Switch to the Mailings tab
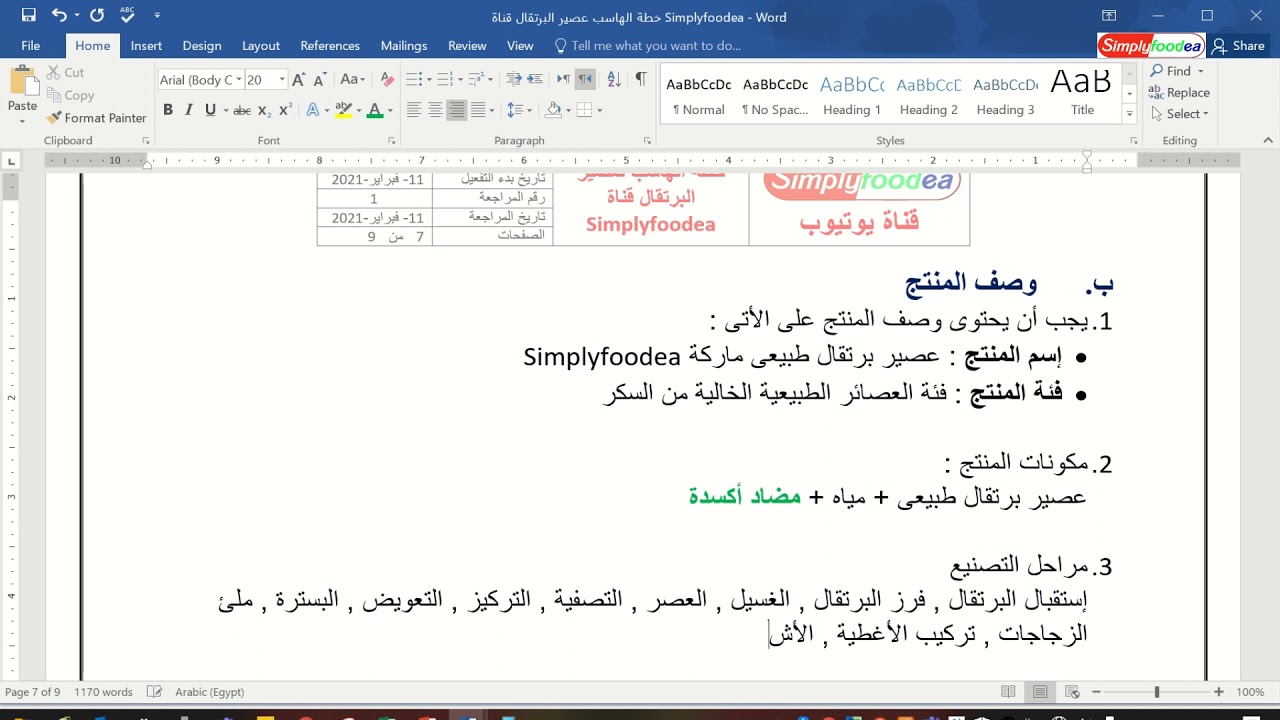Image resolution: width=1280 pixels, height=720 pixels. 404,46
